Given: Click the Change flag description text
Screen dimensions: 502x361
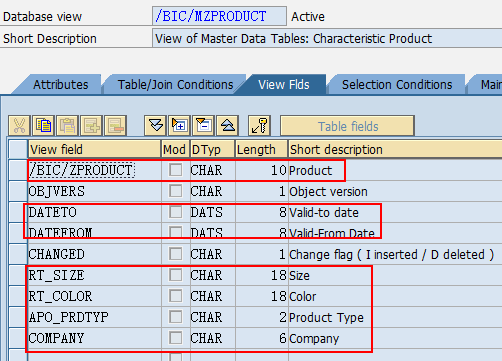Looking at the screenshot, I should pyautogui.click(x=391, y=255).
